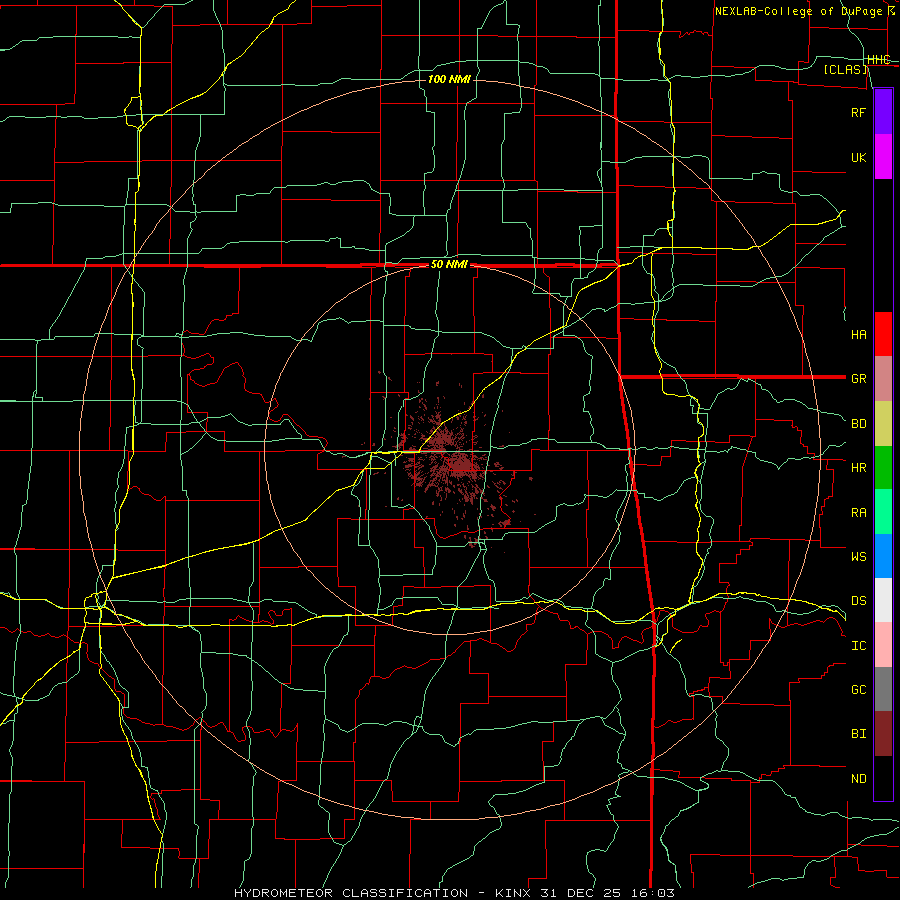The height and width of the screenshot is (900, 900).
Task: Click the GR legend label
Action: coord(858,379)
